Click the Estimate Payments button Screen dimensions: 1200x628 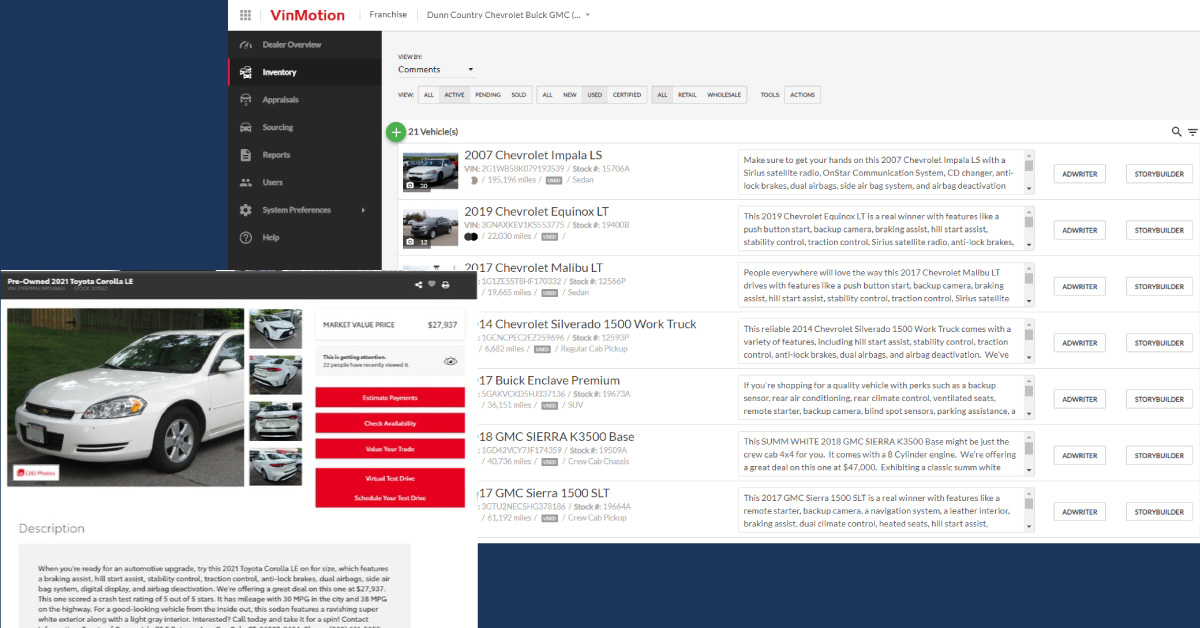tap(390, 398)
